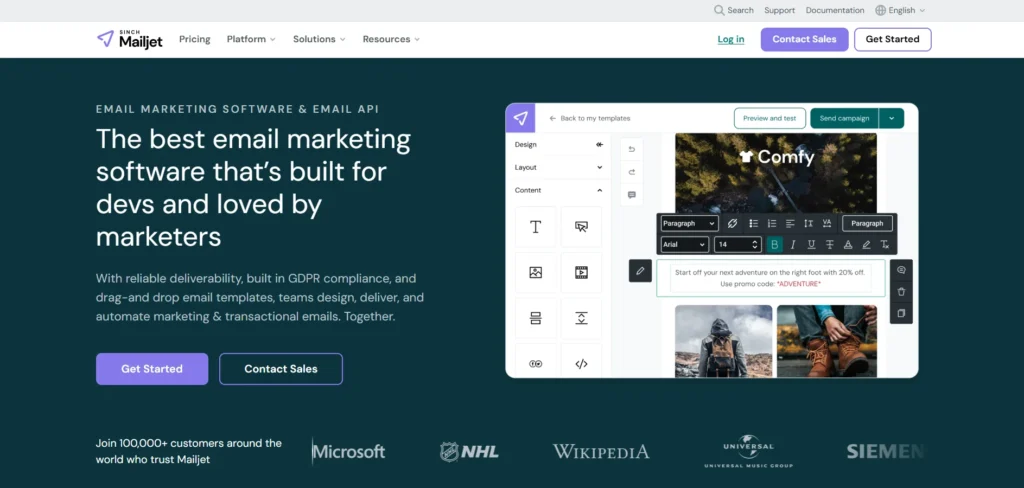Click the Contact Sales hero button

(281, 369)
